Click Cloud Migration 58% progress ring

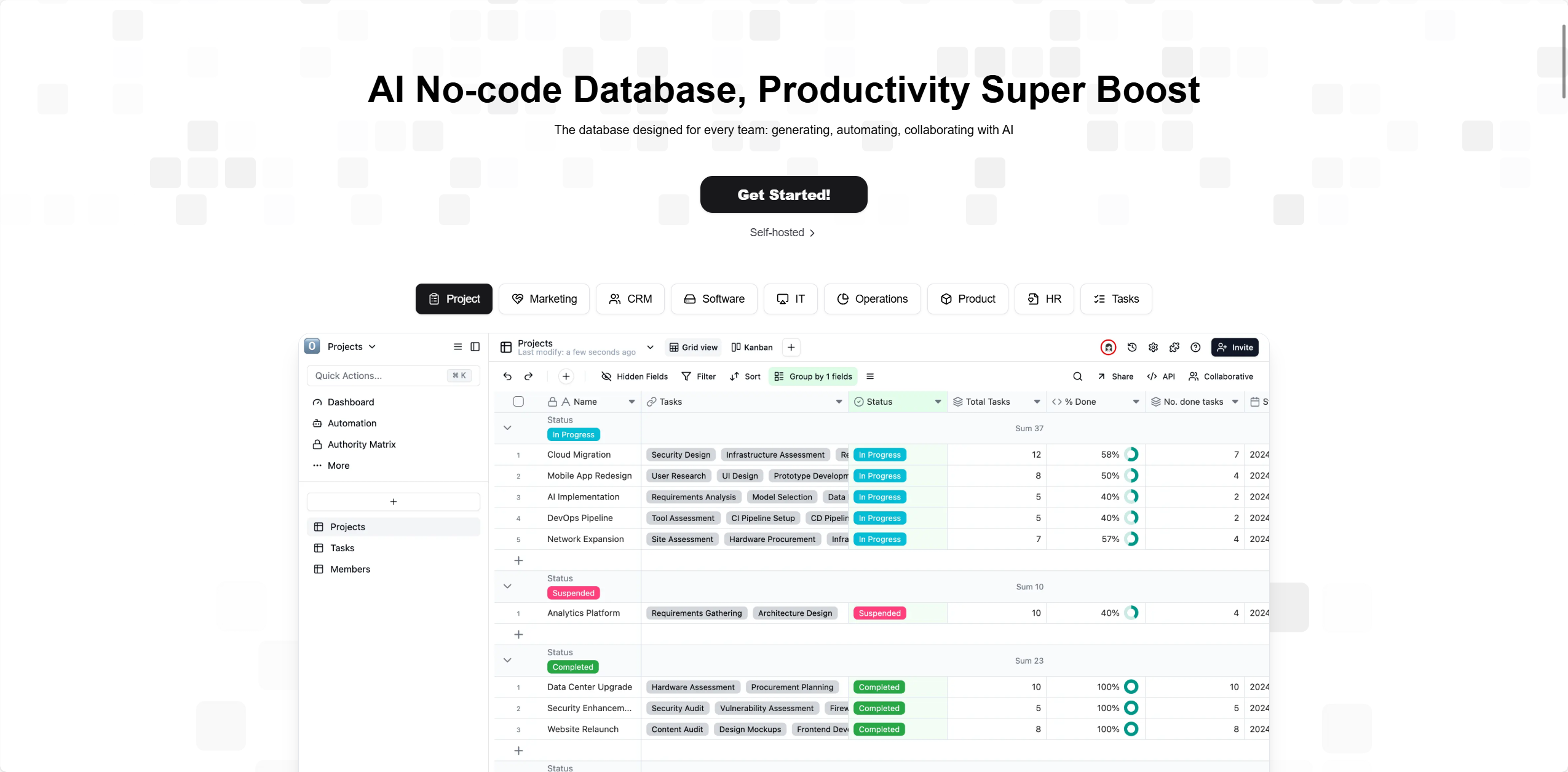point(1131,455)
